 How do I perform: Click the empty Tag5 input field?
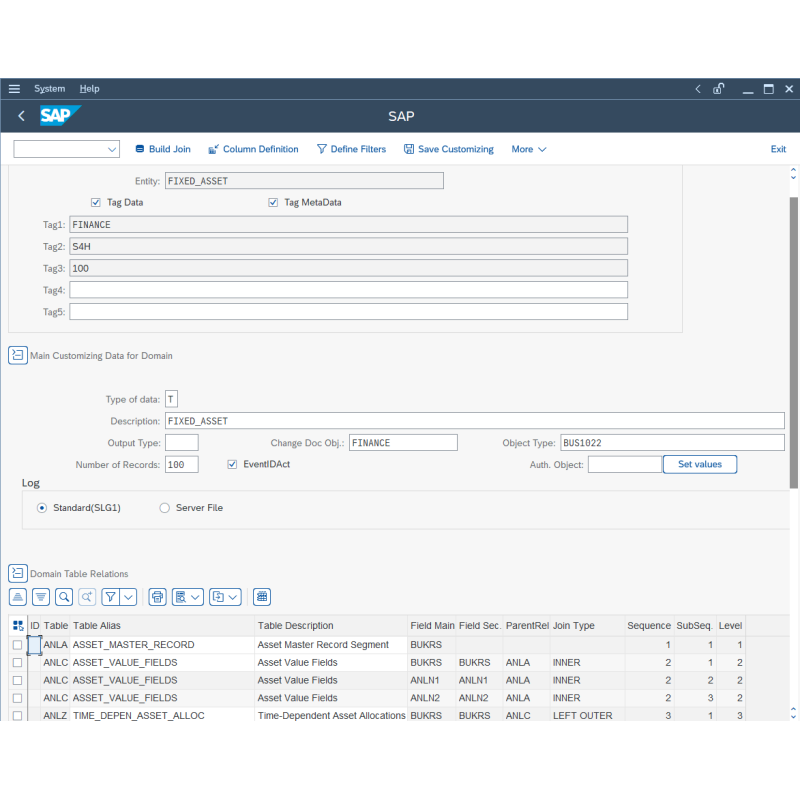pyautogui.click(x=348, y=312)
